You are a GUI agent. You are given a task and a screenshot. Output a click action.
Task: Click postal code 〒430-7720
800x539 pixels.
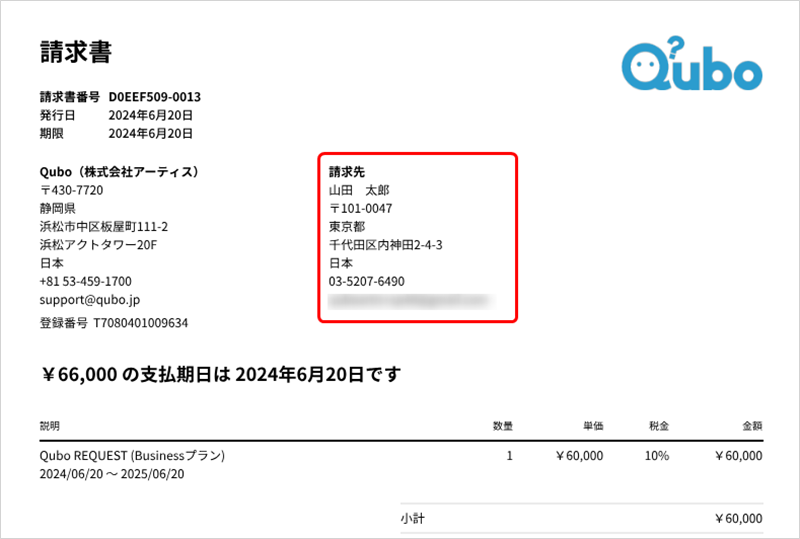(71, 190)
